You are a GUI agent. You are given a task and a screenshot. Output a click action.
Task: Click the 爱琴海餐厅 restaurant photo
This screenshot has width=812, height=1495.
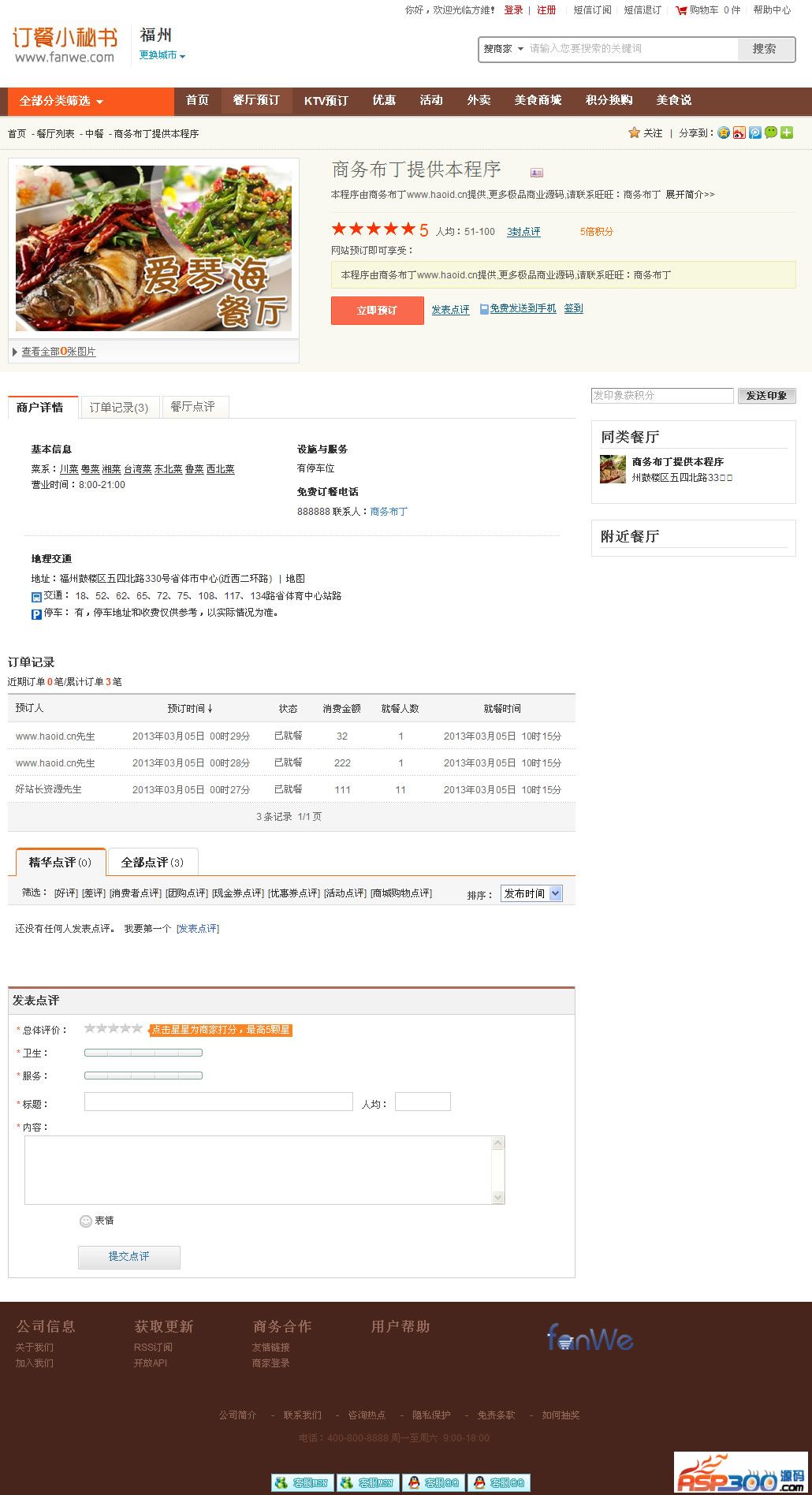click(x=154, y=248)
